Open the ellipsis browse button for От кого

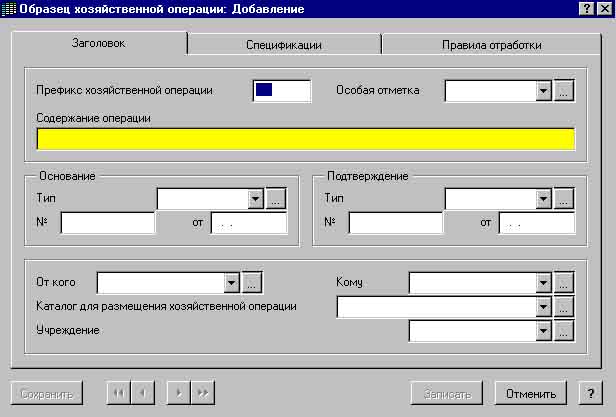click(x=252, y=283)
